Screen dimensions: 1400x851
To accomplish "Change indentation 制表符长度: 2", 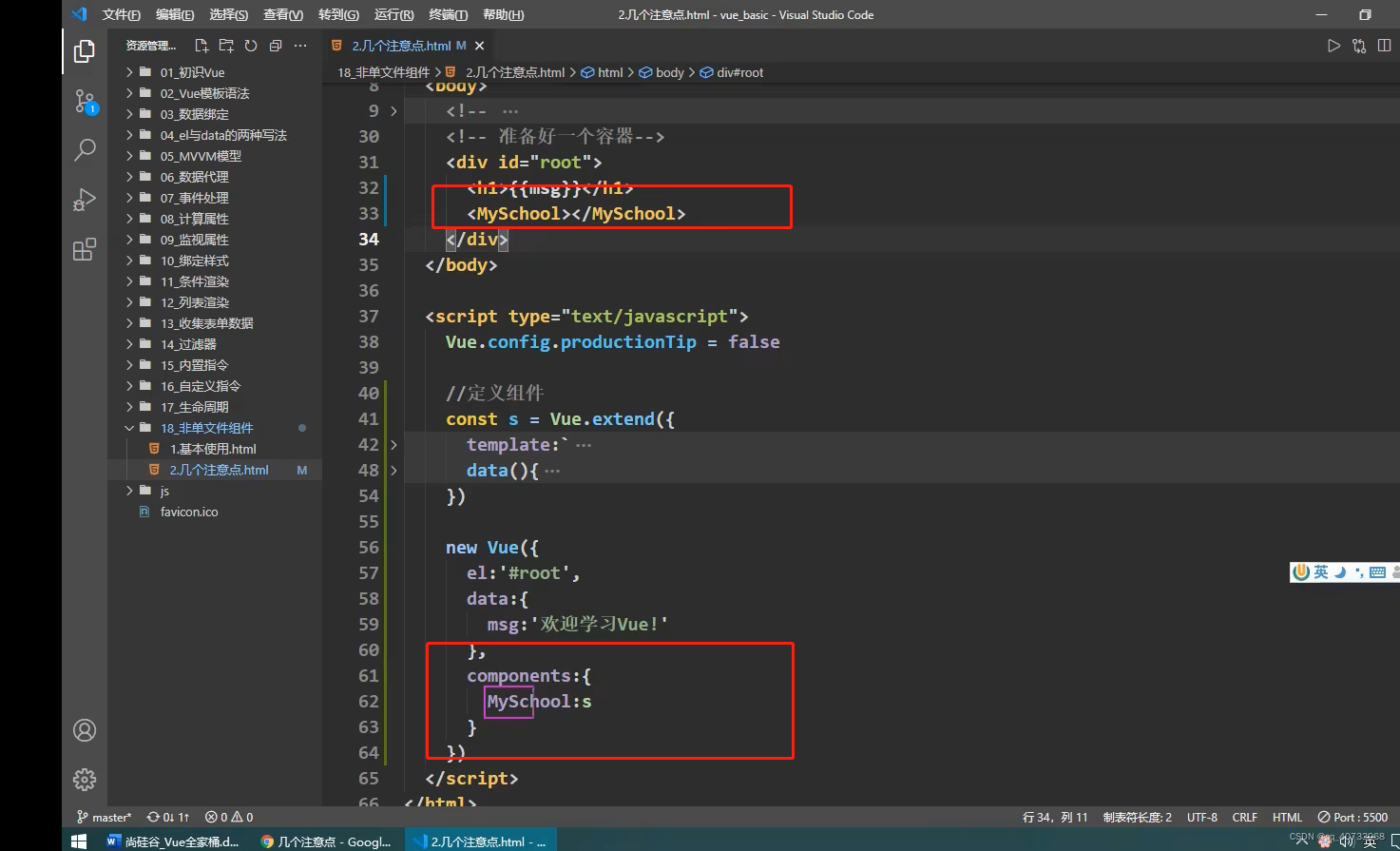I will [1138, 817].
